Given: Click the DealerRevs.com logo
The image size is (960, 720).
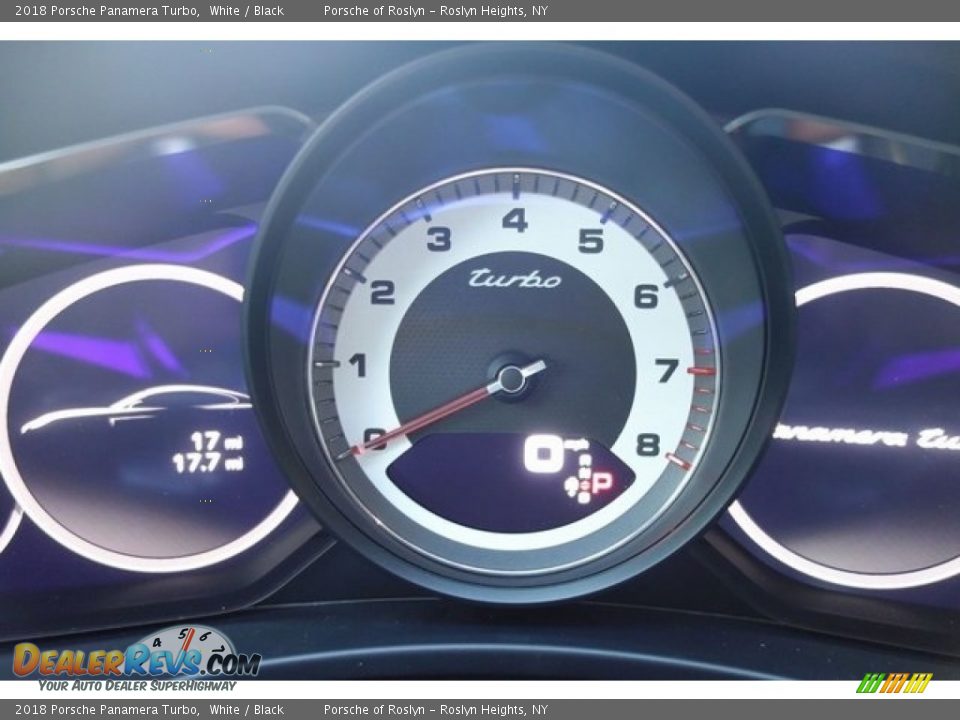Looking at the screenshot, I should click(x=136, y=660).
